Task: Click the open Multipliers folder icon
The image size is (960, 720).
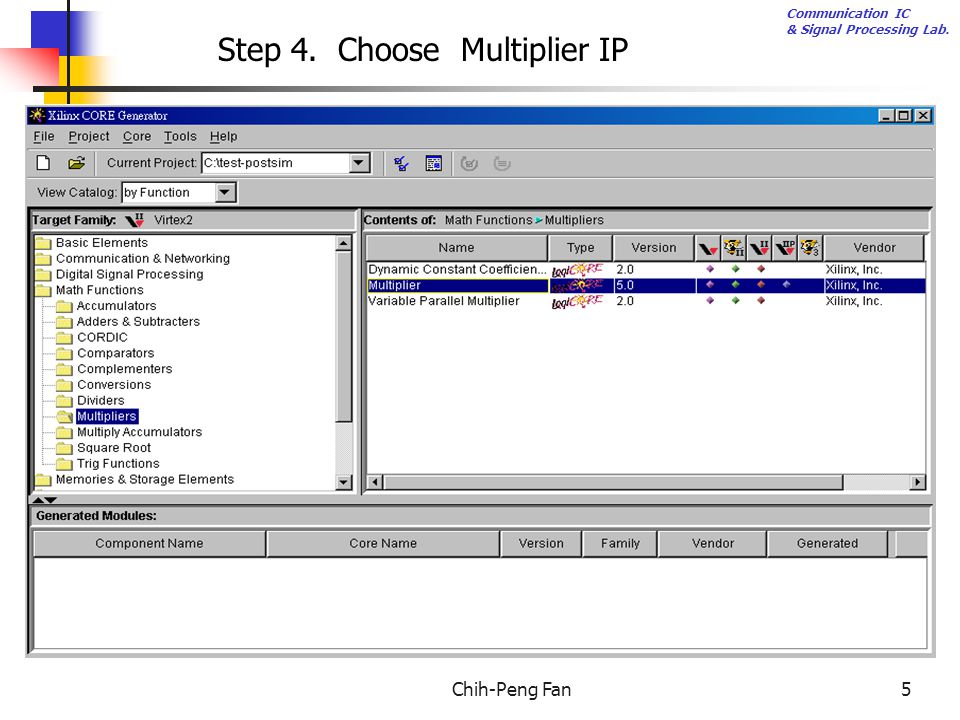Action: pyautogui.click(x=64, y=417)
